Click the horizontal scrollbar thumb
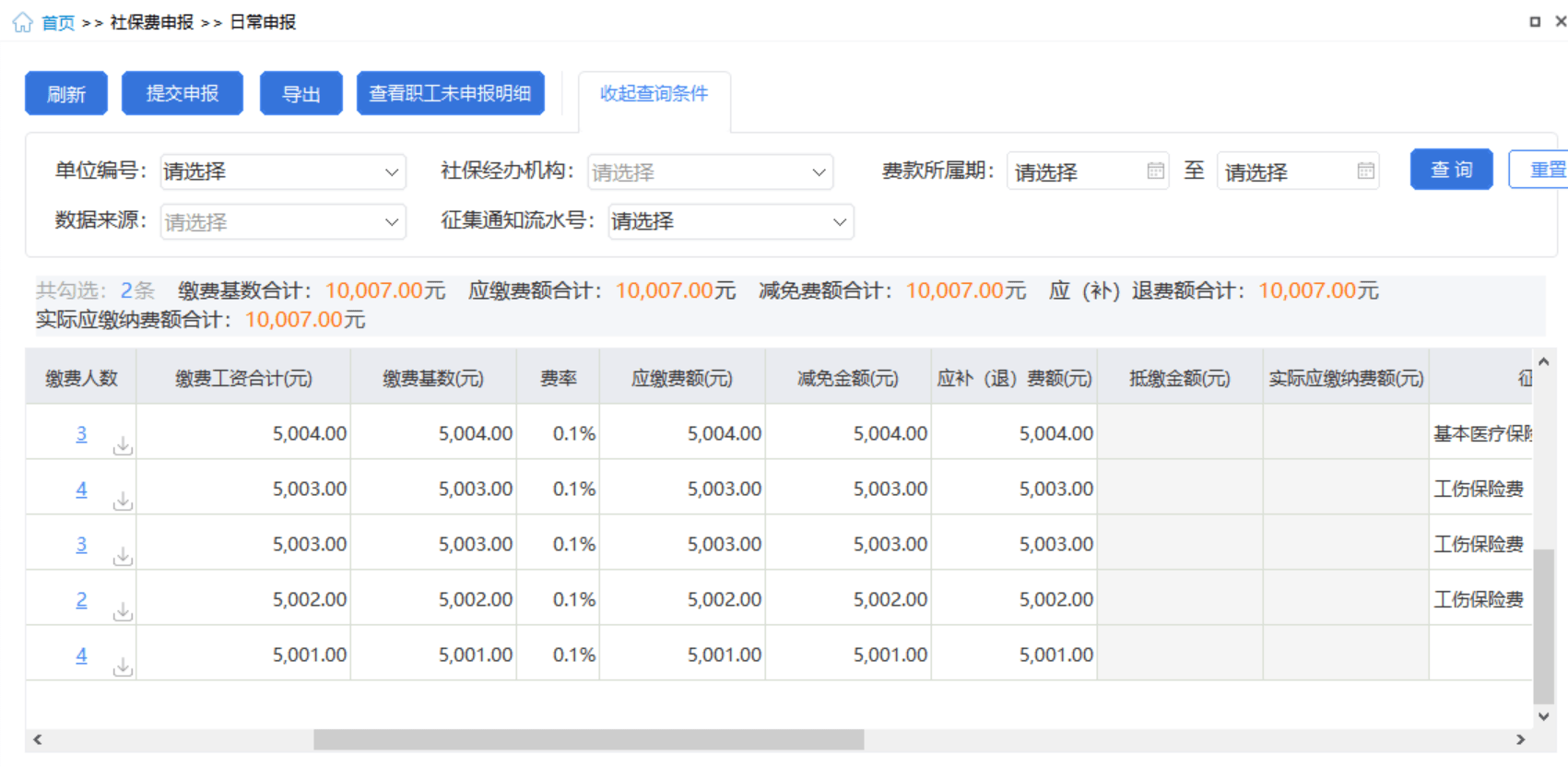 pos(588,739)
